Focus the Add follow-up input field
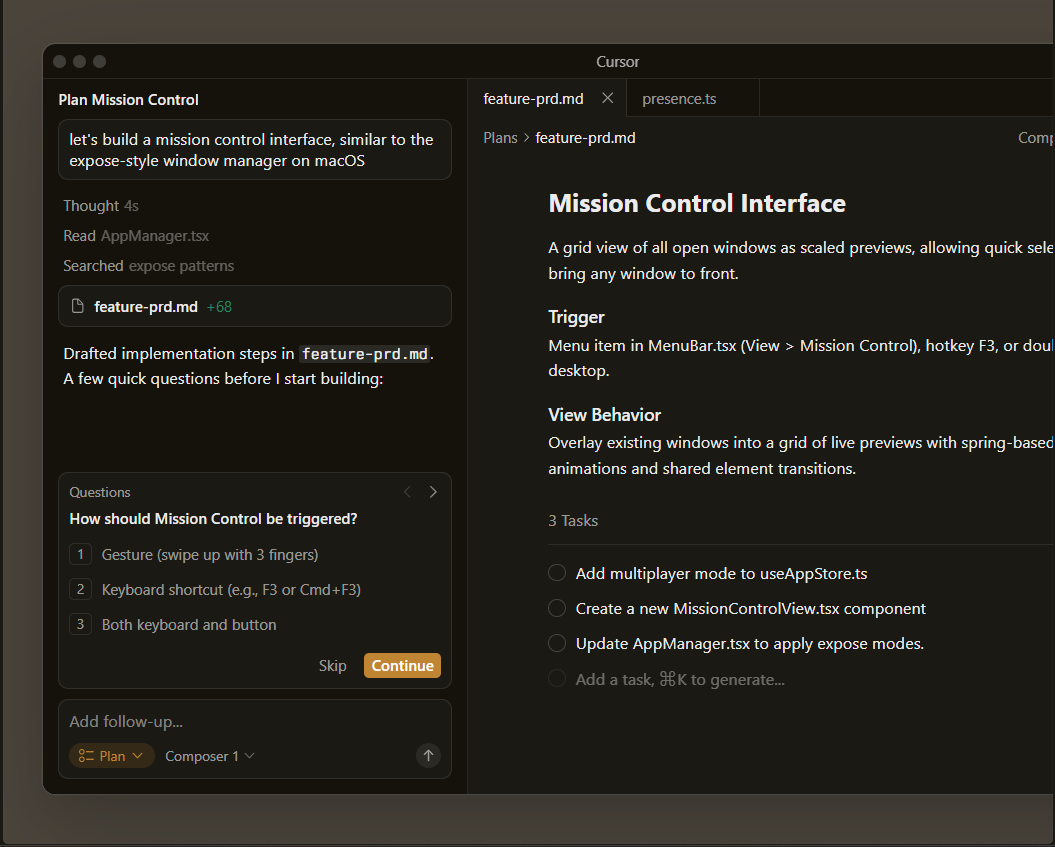Image resolution: width=1055 pixels, height=847 pixels. 240,721
